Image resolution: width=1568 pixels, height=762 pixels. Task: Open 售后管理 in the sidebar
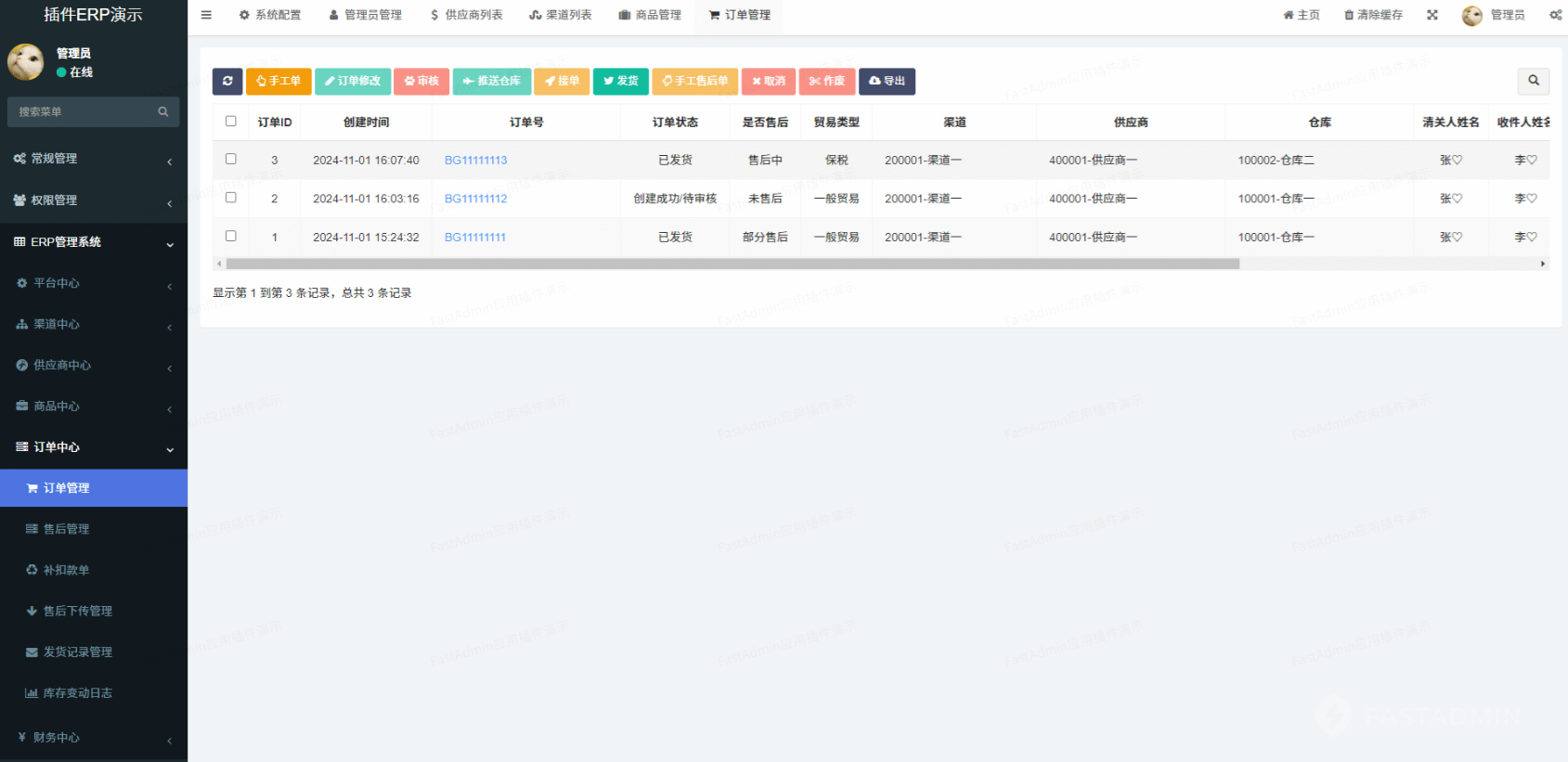pos(67,529)
